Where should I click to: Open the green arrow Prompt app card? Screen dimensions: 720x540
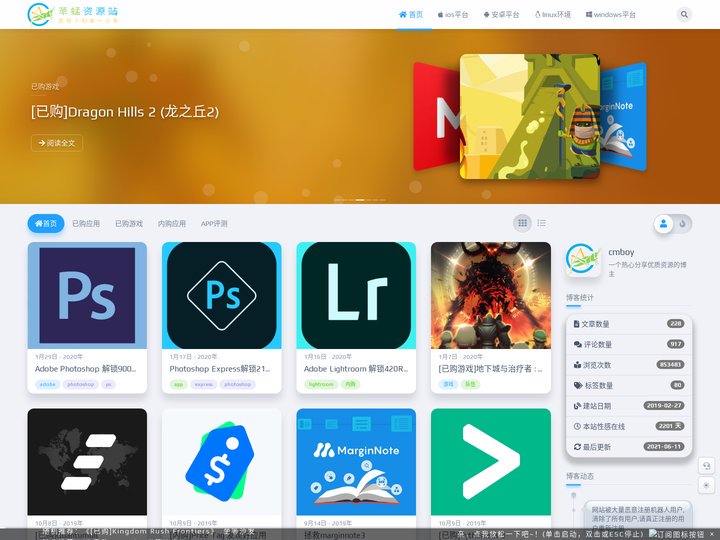tap(491, 462)
